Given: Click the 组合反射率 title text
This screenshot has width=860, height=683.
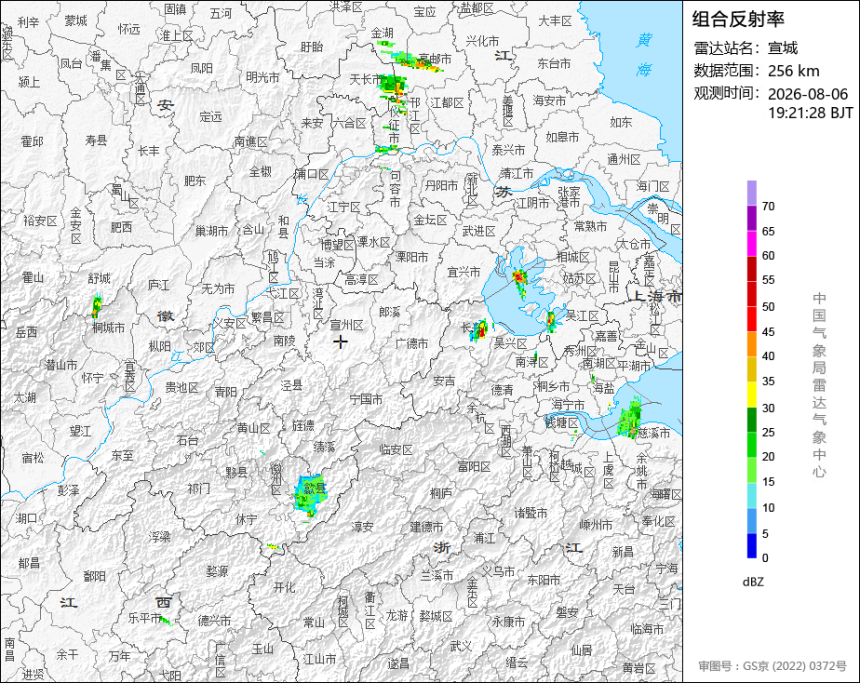Looking at the screenshot, I should 738,19.
